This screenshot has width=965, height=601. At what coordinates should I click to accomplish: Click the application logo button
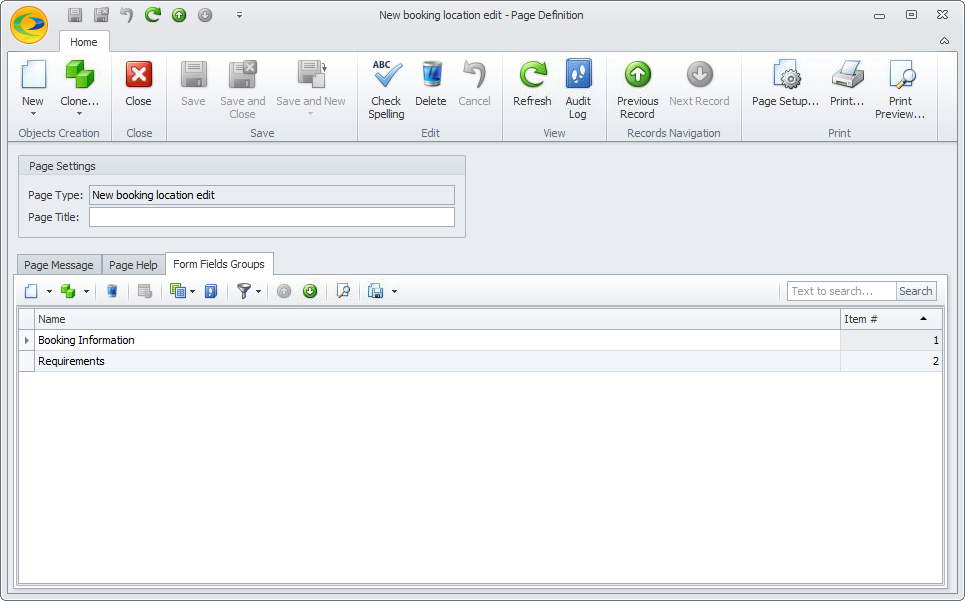tap(29, 25)
